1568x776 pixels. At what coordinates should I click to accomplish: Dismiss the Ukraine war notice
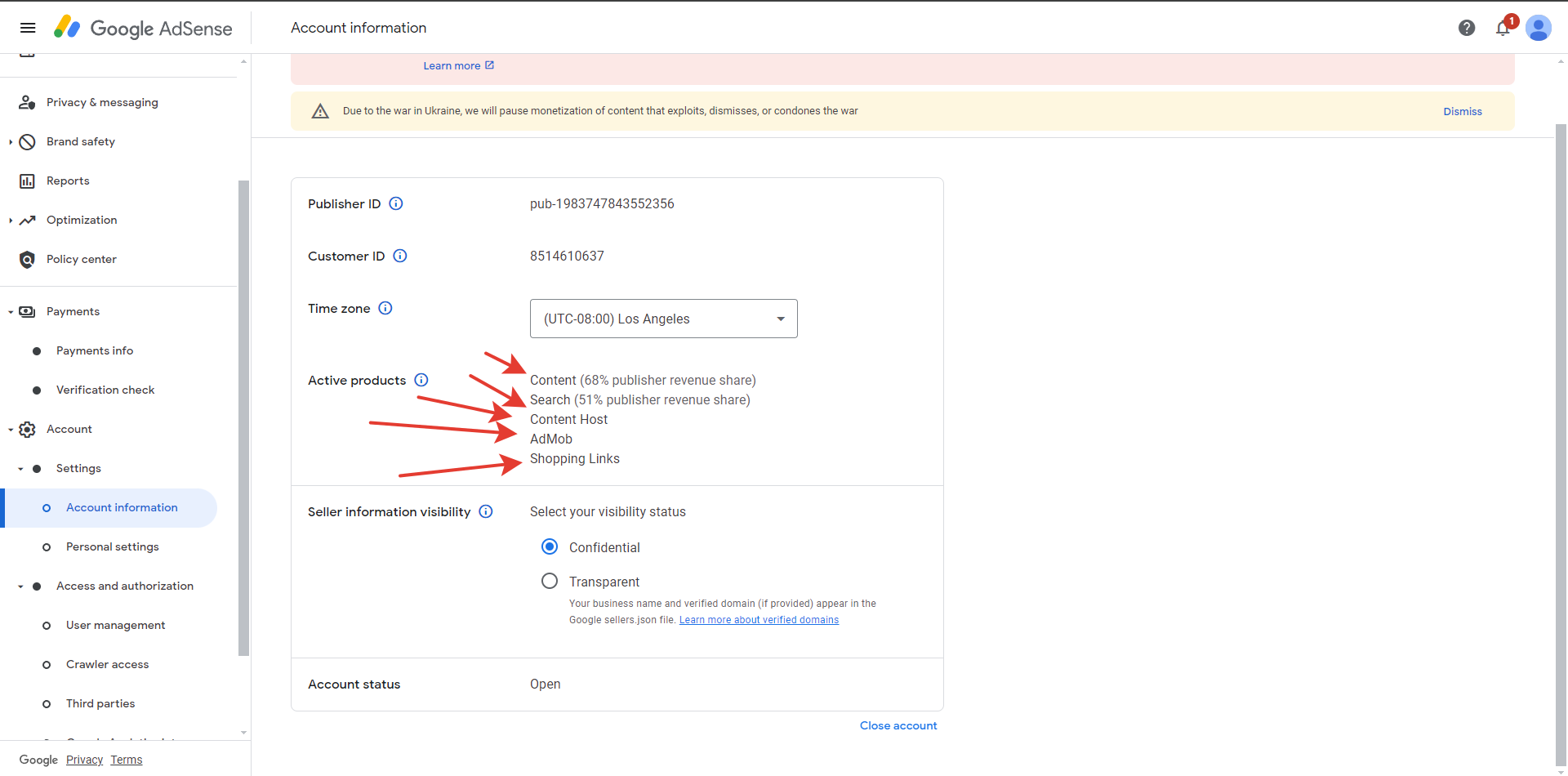[1463, 111]
